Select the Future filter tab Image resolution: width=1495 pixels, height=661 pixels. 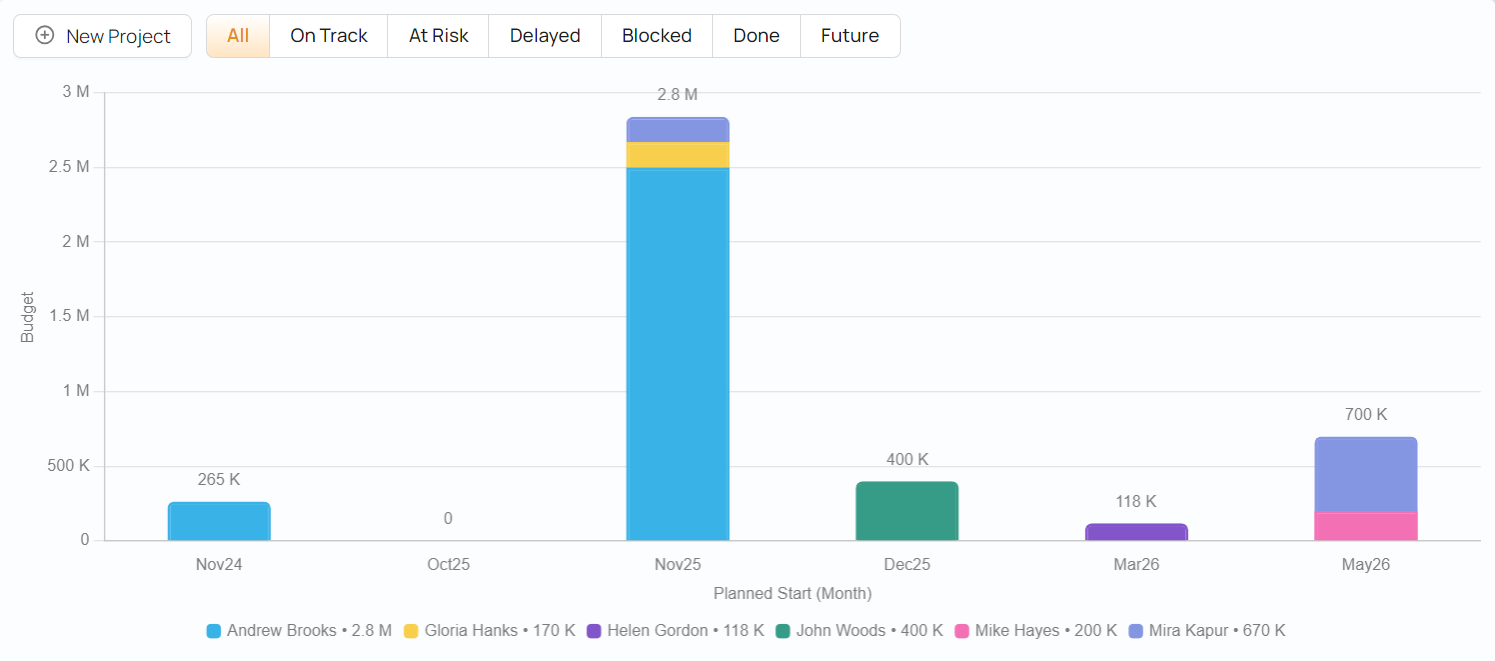(x=850, y=36)
